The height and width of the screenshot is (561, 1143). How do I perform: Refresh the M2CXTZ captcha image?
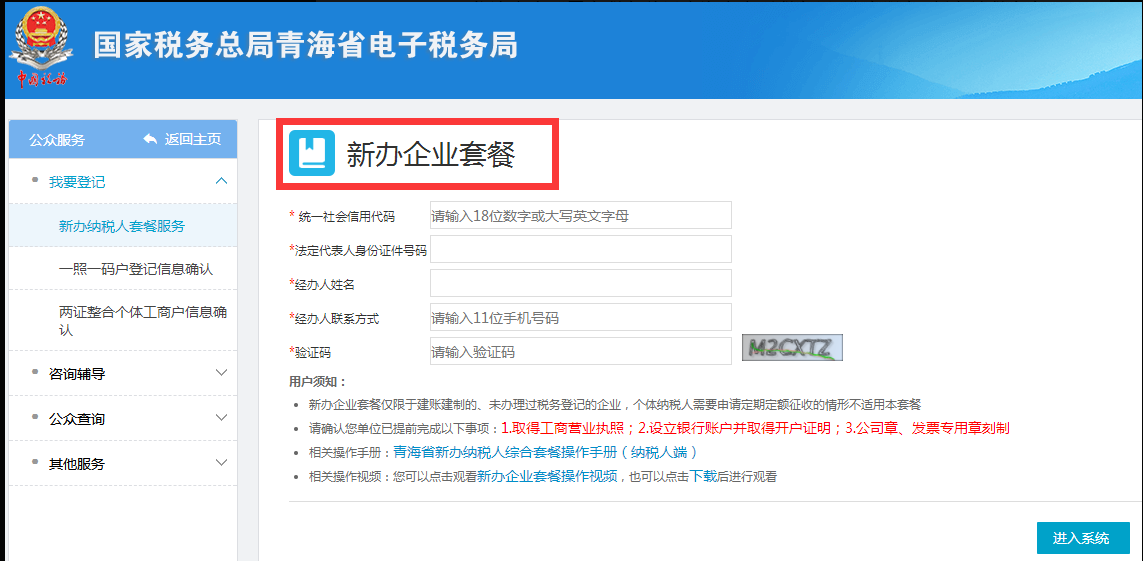[792, 348]
